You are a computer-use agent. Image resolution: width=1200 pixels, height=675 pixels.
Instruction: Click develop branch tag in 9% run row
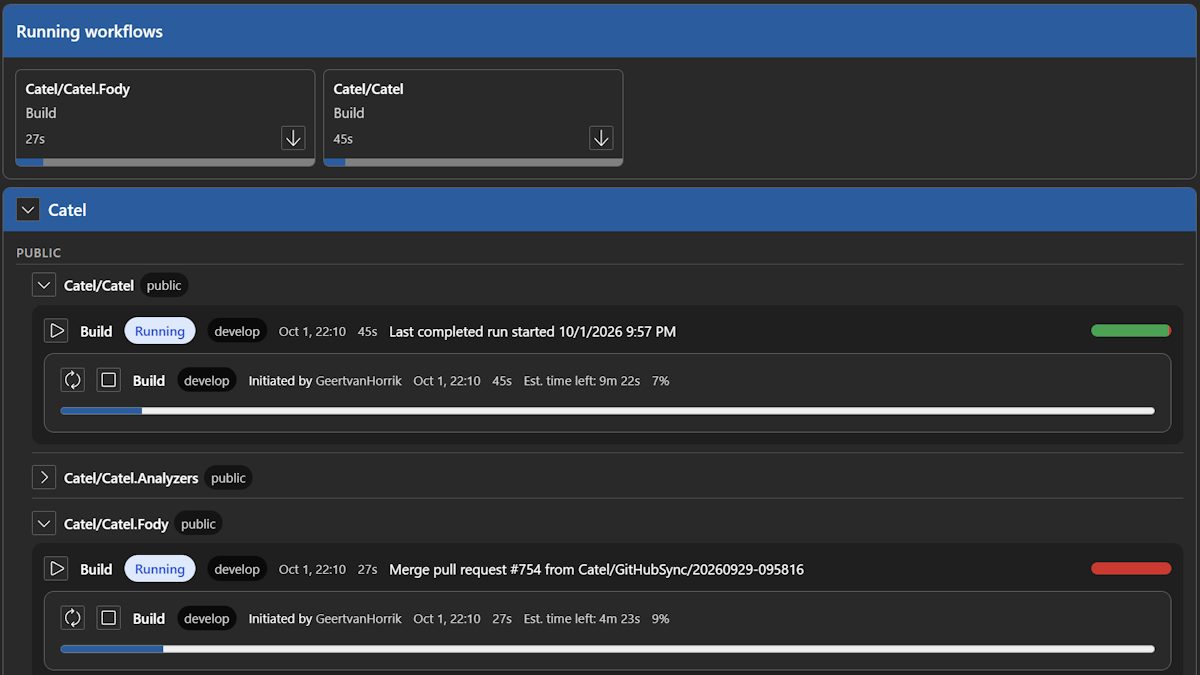coord(207,618)
